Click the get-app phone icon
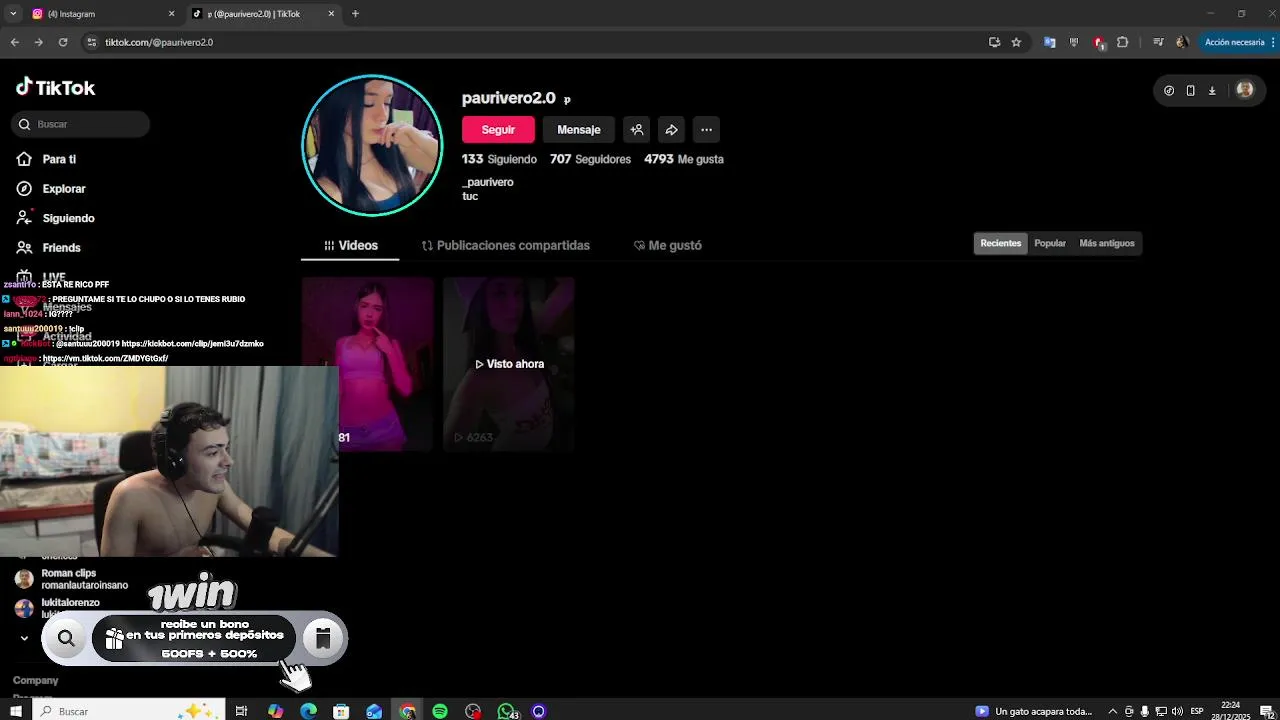The height and width of the screenshot is (720, 1280). coord(1190,90)
